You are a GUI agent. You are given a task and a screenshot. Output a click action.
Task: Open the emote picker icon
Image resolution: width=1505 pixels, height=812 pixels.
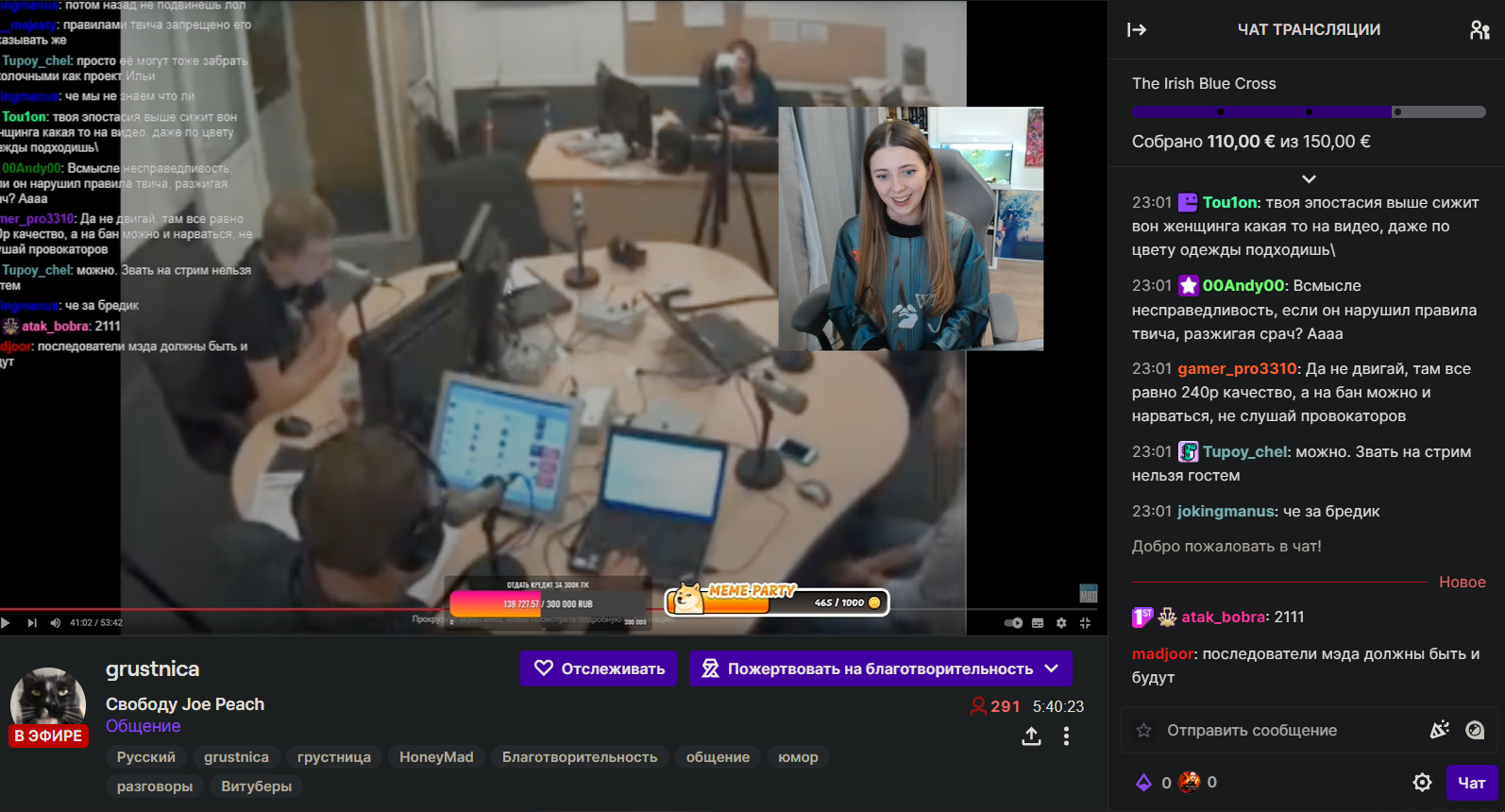[1475, 730]
